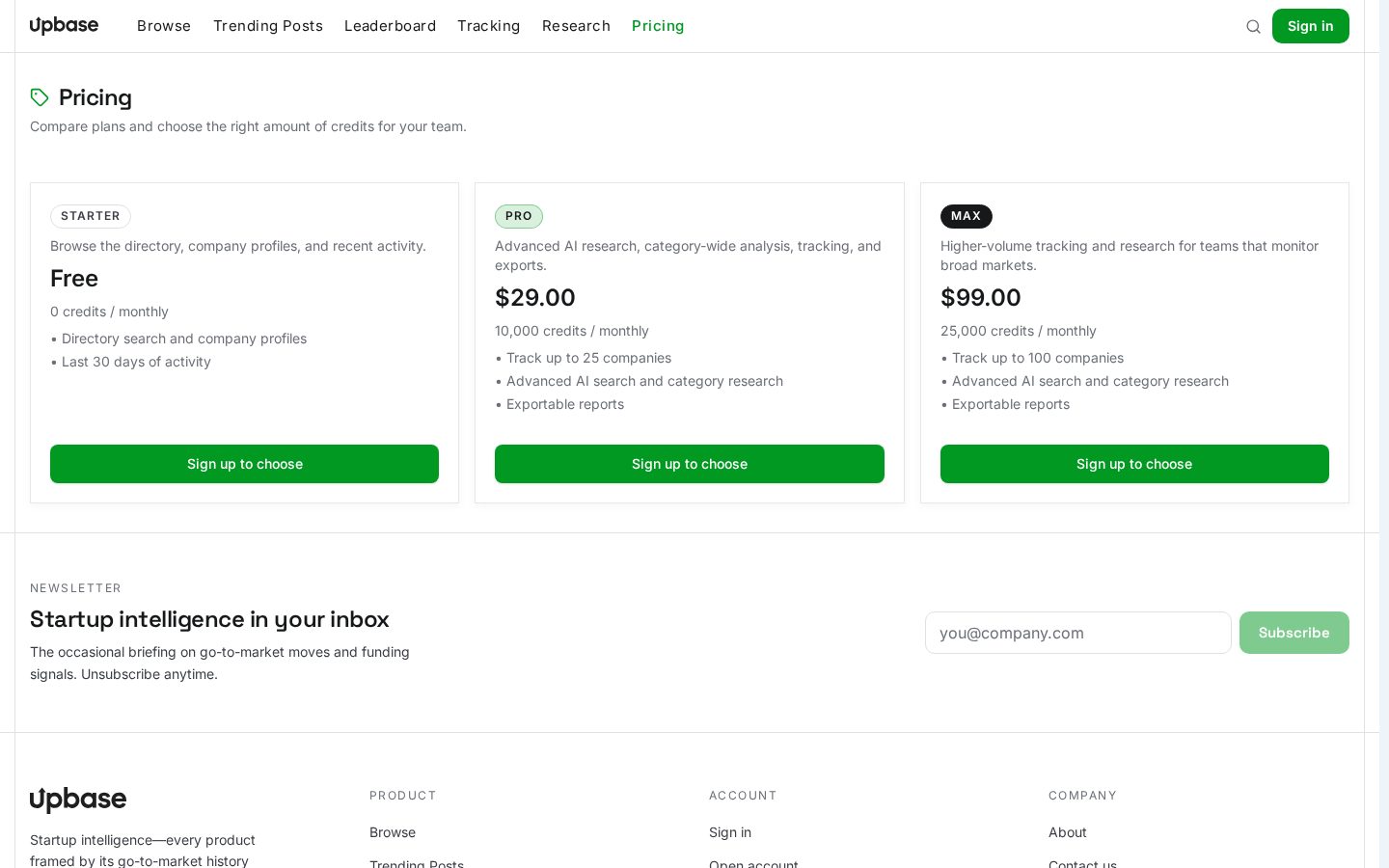Follow the footer Sign in link

pyautogui.click(x=730, y=832)
